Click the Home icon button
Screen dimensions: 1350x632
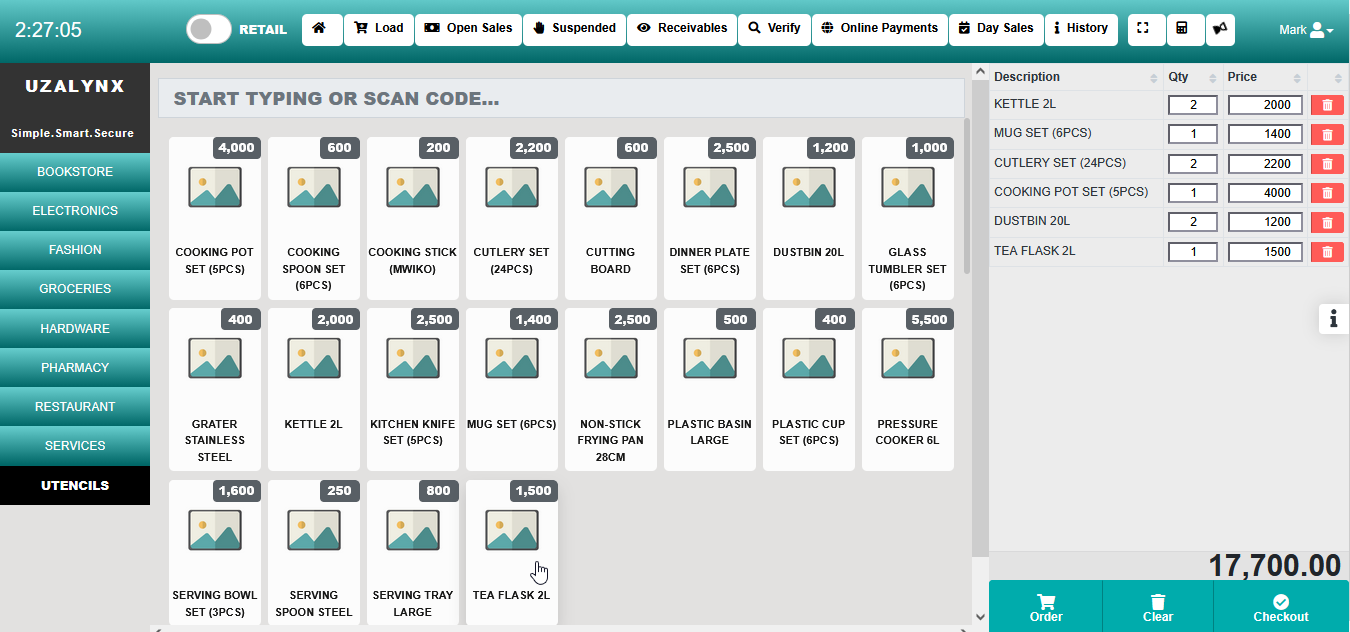[320, 29]
